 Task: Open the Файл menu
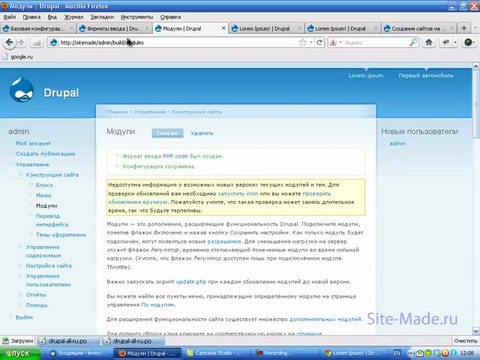click(9, 17)
